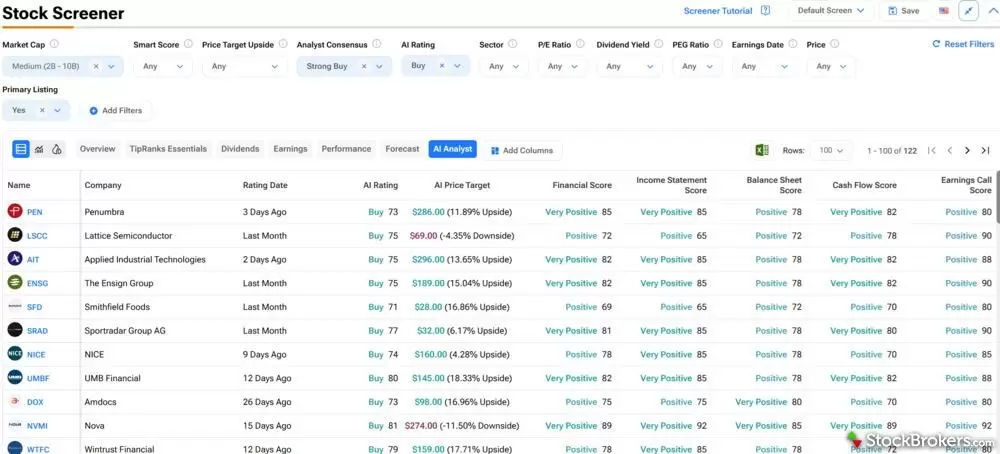The height and width of the screenshot is (454, 1000).
Task: Open the Sector filter dropdown
Action: (504, 66)
